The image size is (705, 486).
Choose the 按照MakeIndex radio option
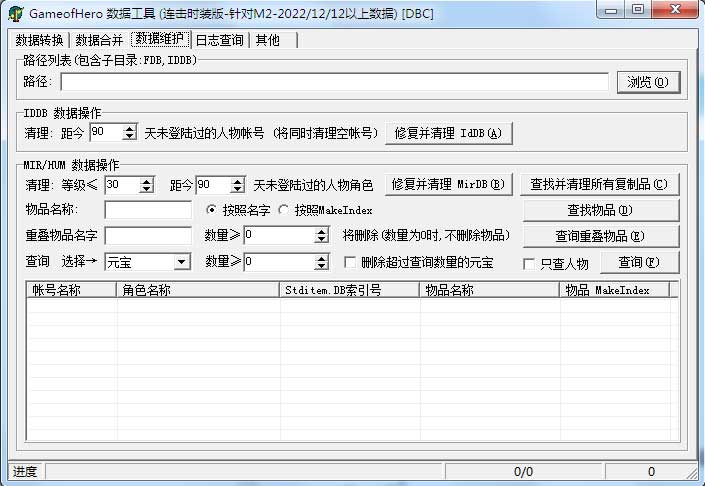(x=284, y=211)
